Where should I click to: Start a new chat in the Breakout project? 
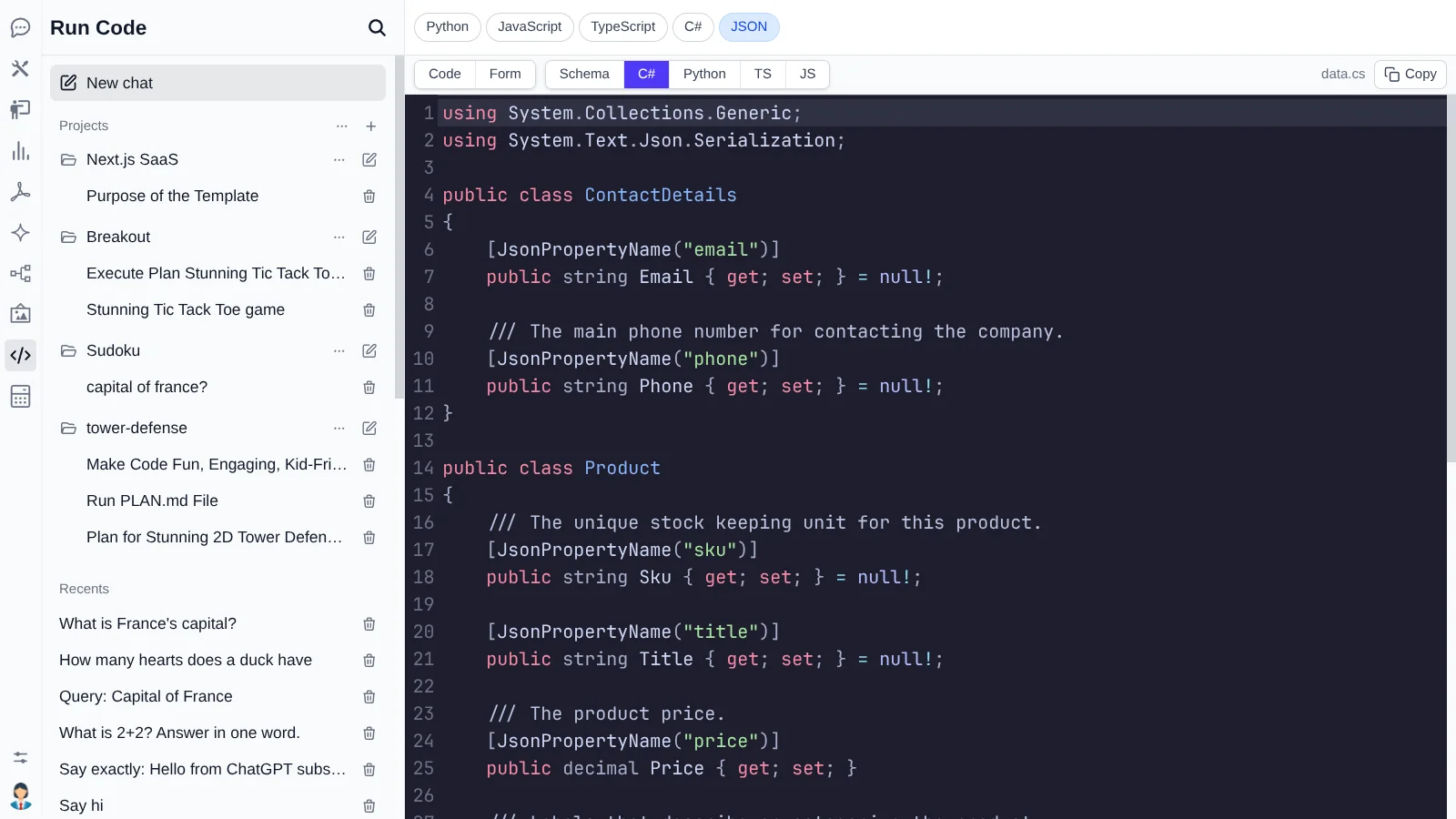click(369, 238)
